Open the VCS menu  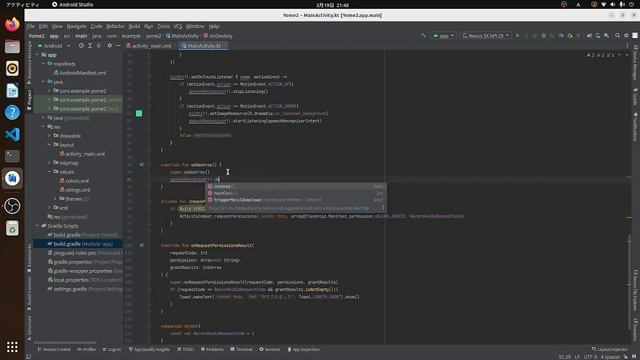pos(178,26)
